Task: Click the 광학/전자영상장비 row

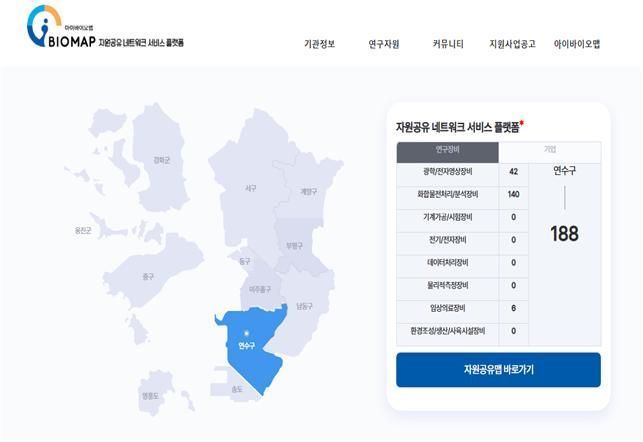Action: click(x=447, y=171)
